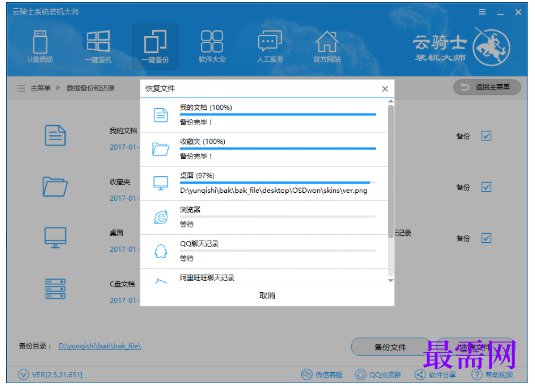Viewport: 535px width, 386px height.
Task: Click the 收藏夹 100% progress bar
Action: pos(278,149)
